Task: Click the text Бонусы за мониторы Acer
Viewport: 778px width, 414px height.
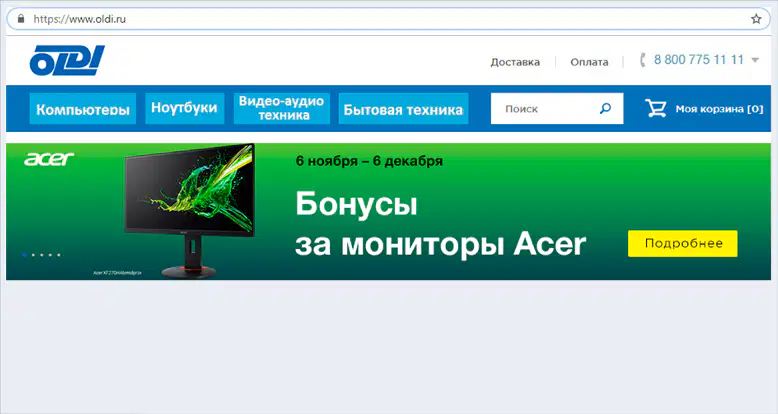Action: click(x=440, y=224)
